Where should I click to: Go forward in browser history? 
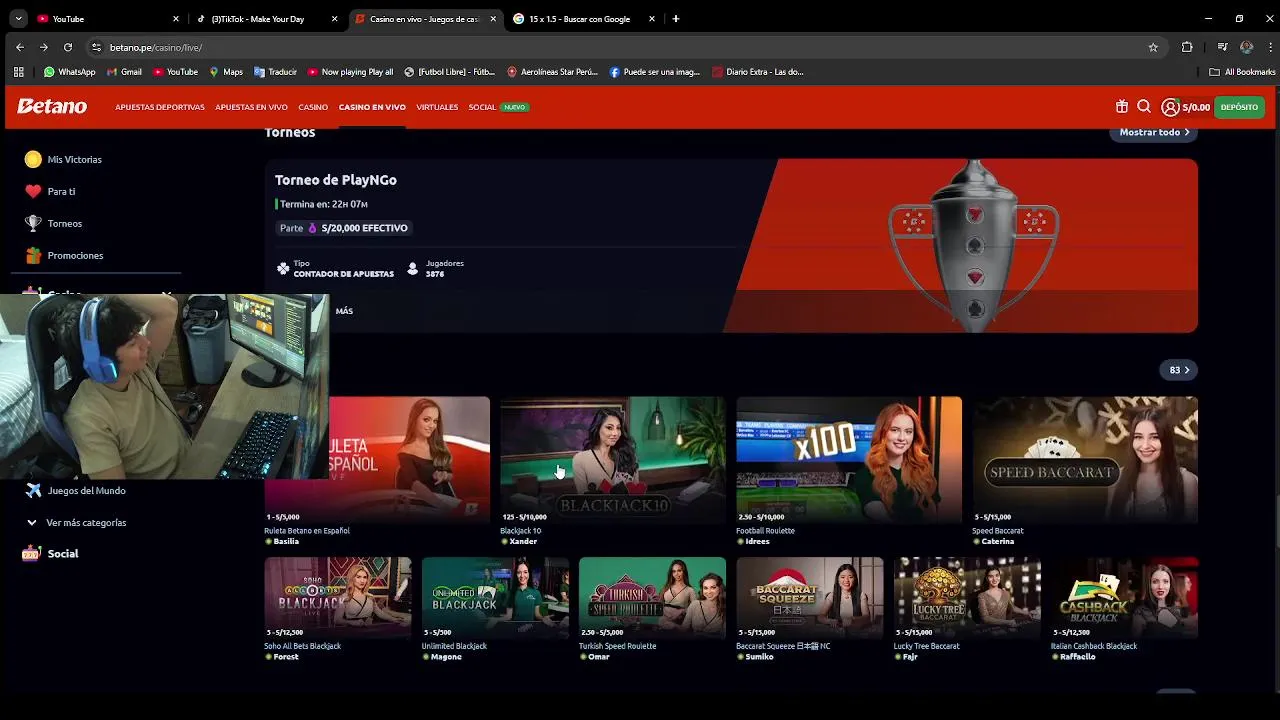pyautogui.click(x=44, y=47)
